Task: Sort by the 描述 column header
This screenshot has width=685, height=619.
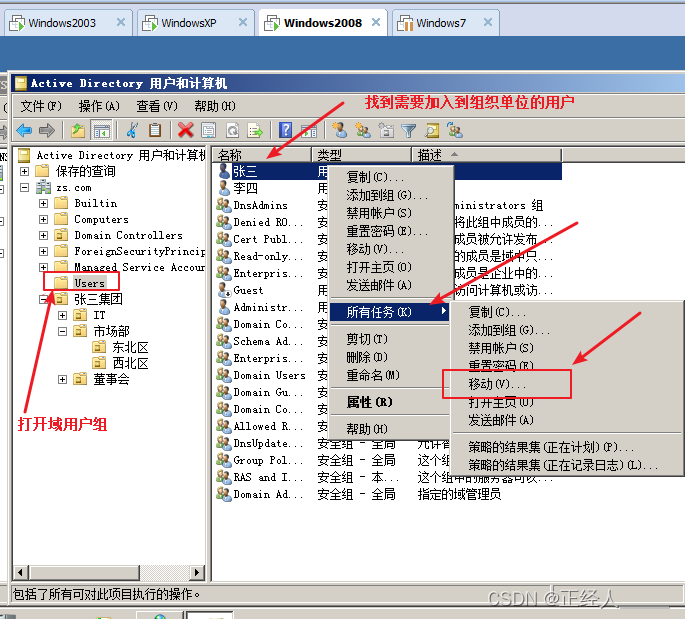Action: coord(486,155)
